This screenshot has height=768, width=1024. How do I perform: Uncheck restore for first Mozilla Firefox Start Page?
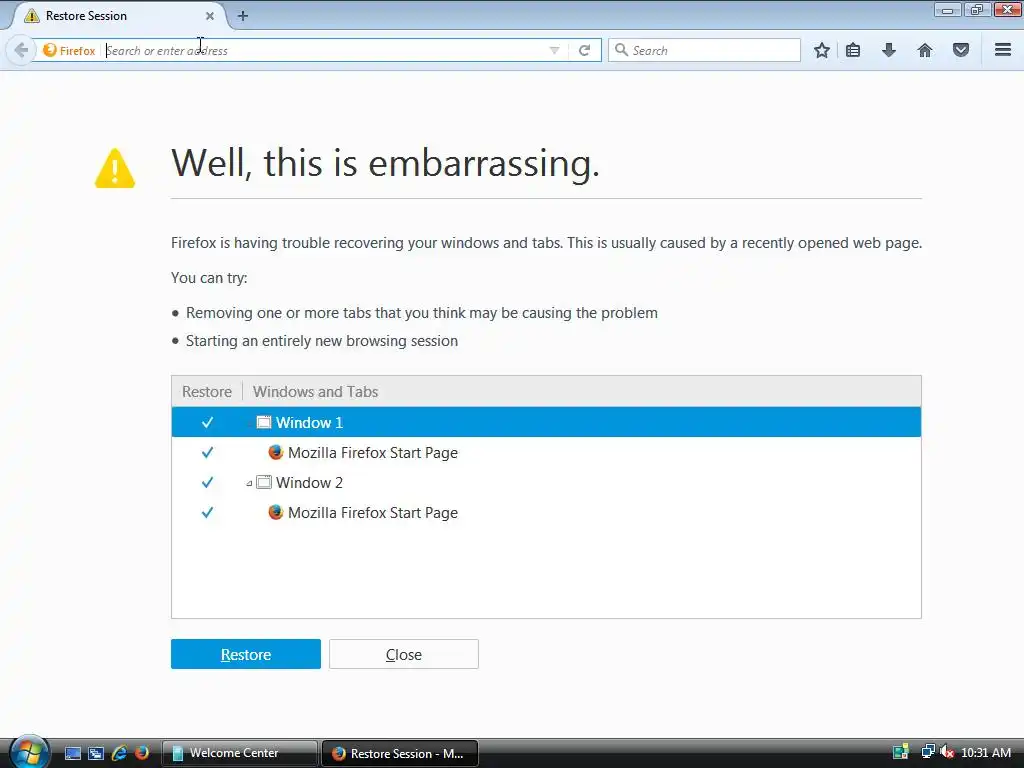[x=207, y=453]
